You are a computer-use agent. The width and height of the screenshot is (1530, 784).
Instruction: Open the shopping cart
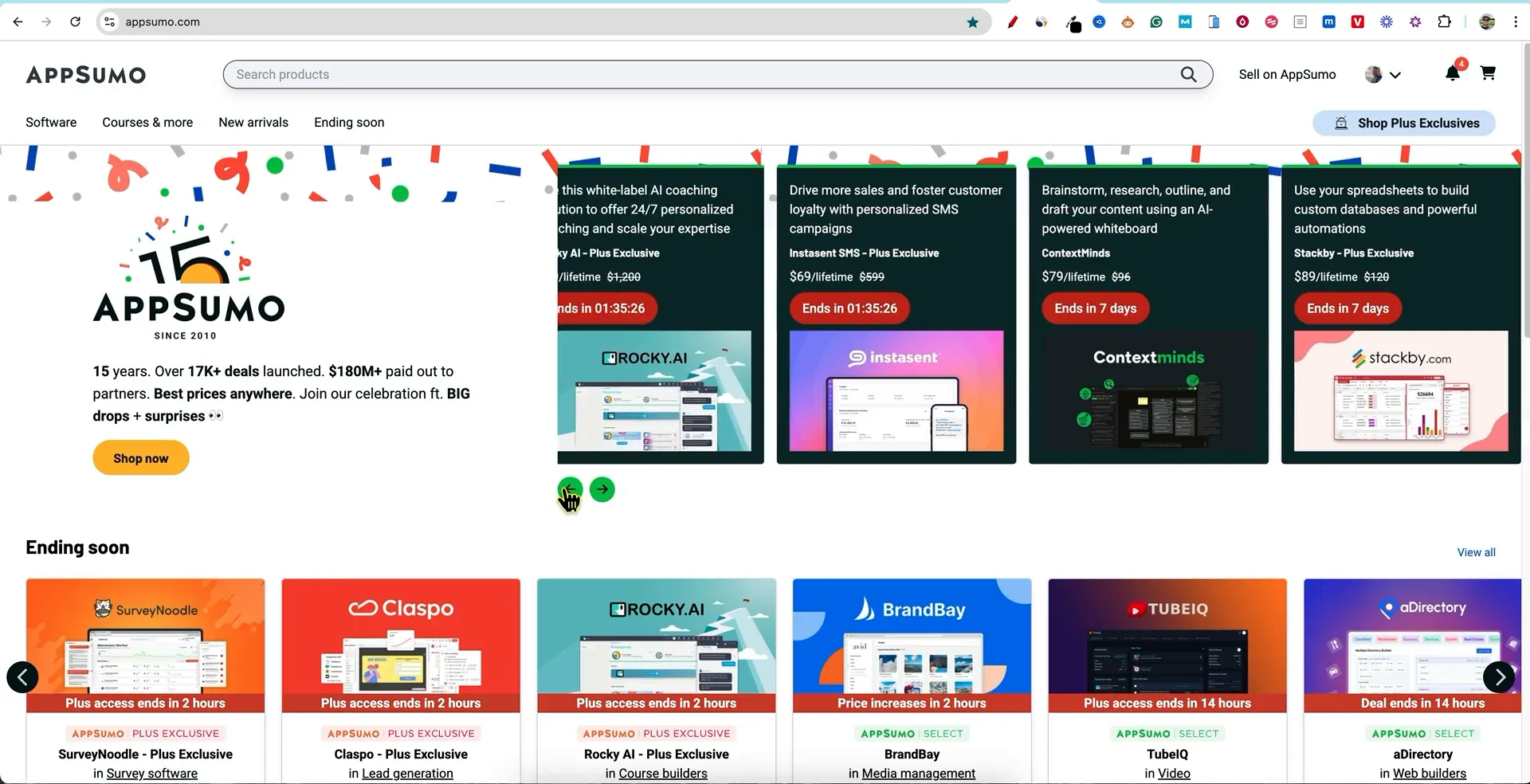point(1487,73)
